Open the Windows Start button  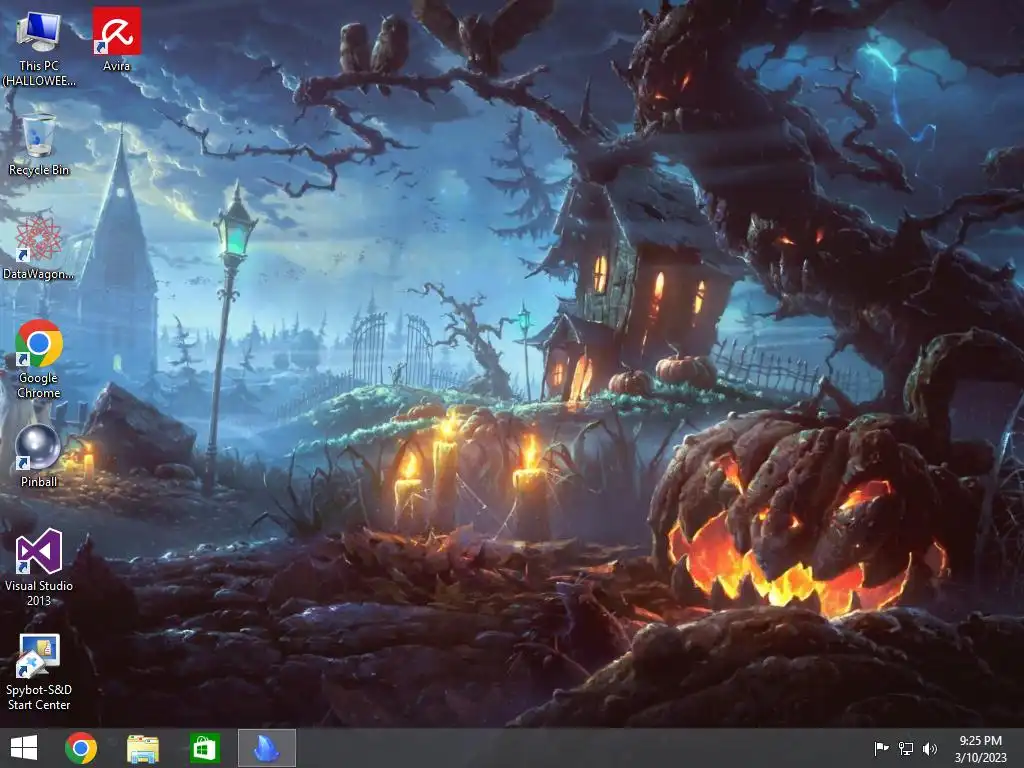pos(24,748)
